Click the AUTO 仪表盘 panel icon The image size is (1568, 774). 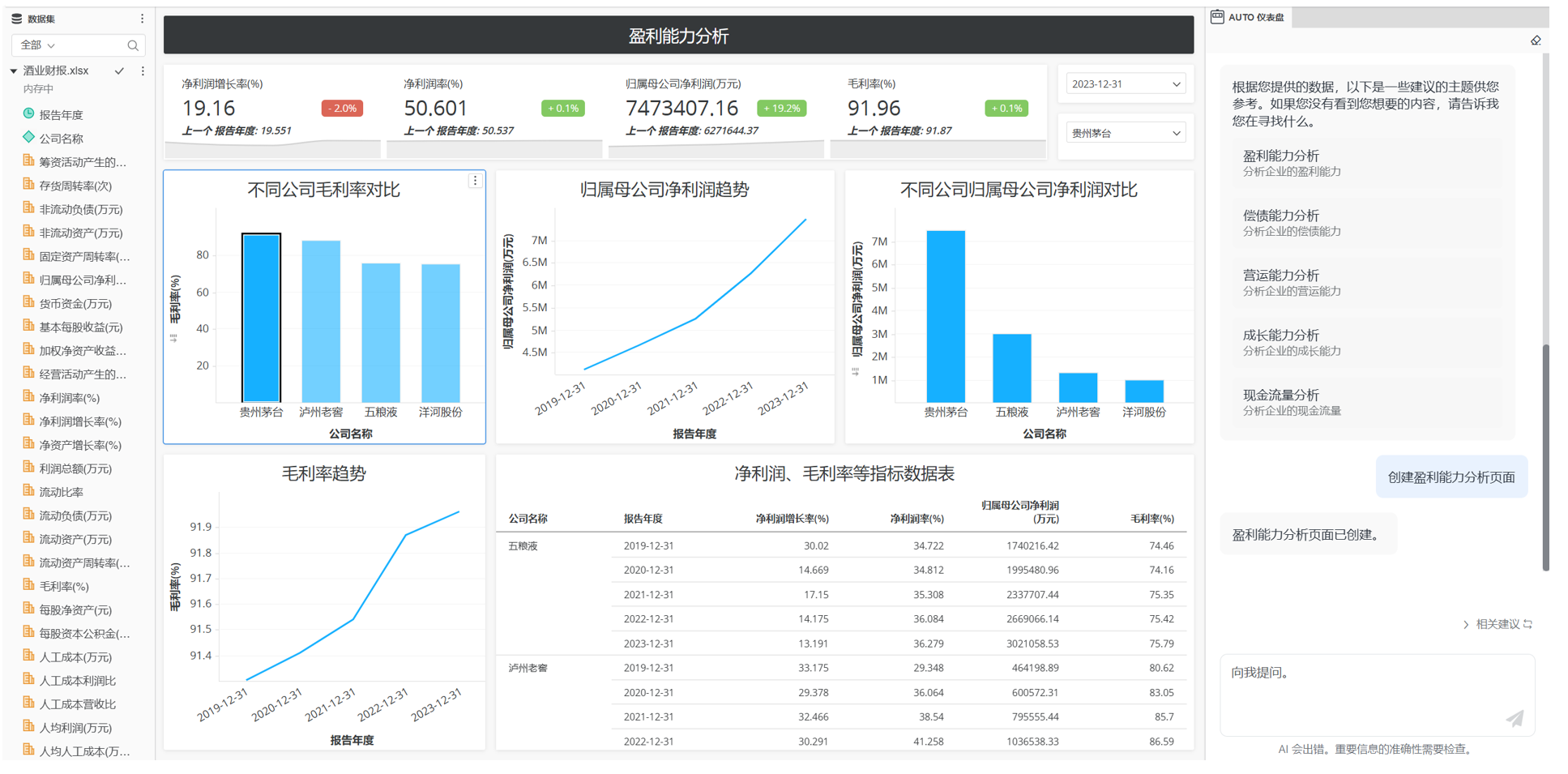click(1217, 17)
